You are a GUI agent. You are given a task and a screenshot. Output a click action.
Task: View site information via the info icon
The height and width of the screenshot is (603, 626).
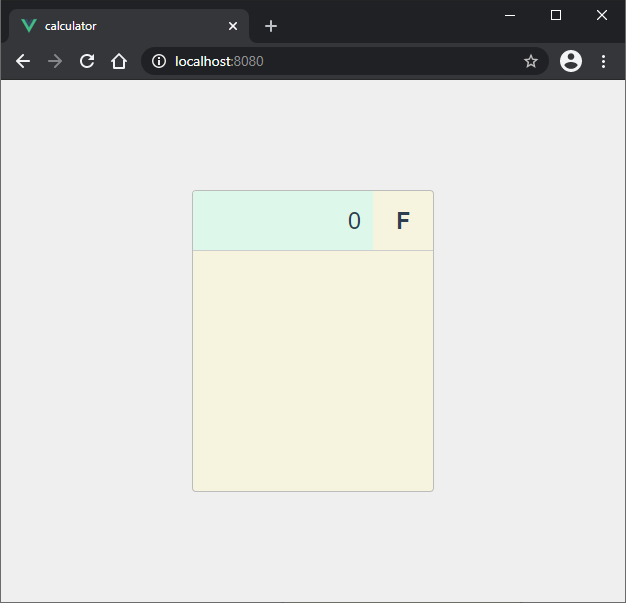click(x=159, y=61)
